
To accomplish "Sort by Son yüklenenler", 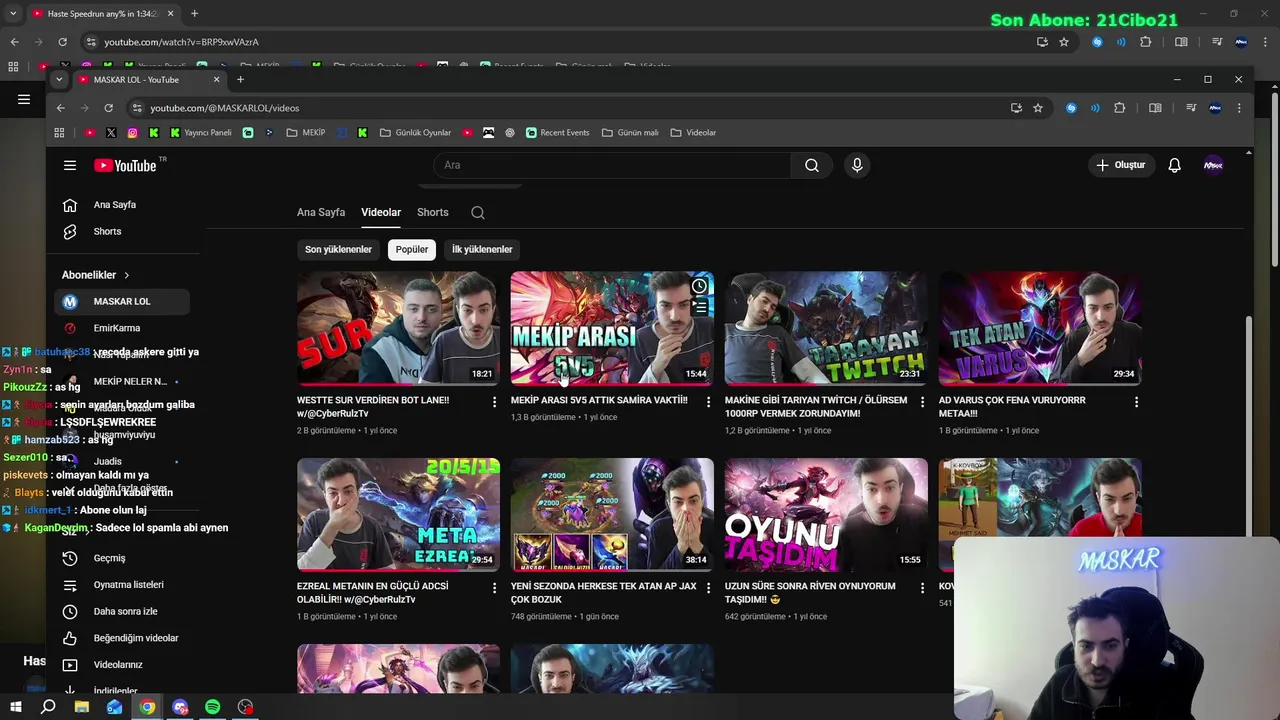I will click(338, 250).
